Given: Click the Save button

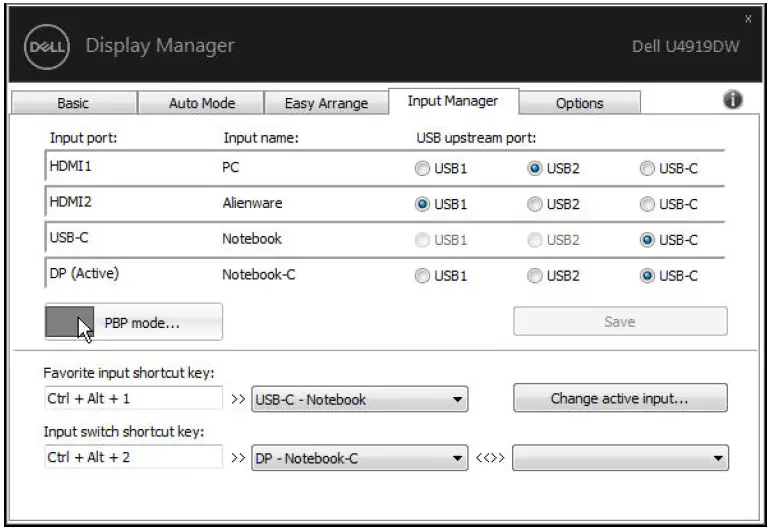Looking at the screenshot, I should pos(620,321).
